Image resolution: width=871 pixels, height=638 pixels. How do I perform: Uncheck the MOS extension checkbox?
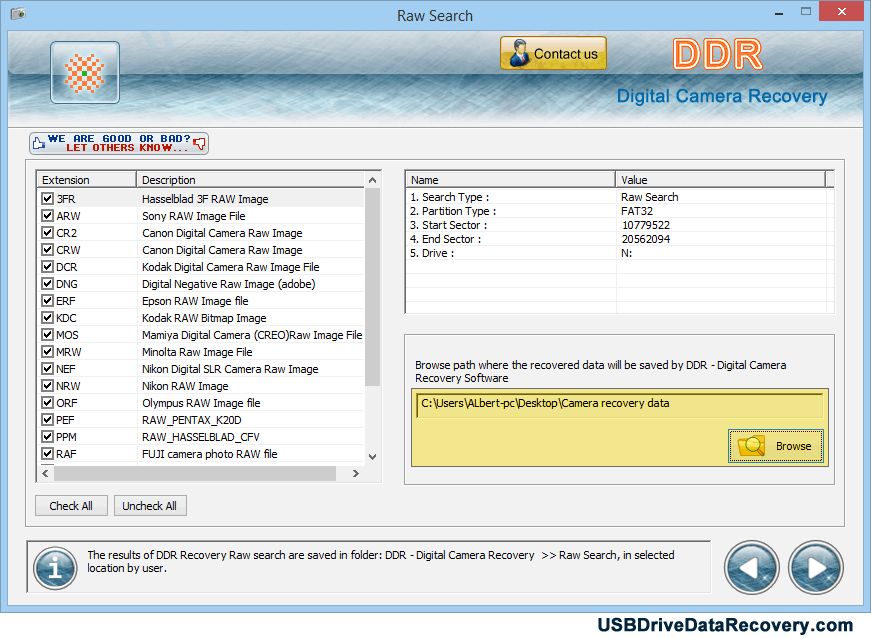click(x=47, y=335)
